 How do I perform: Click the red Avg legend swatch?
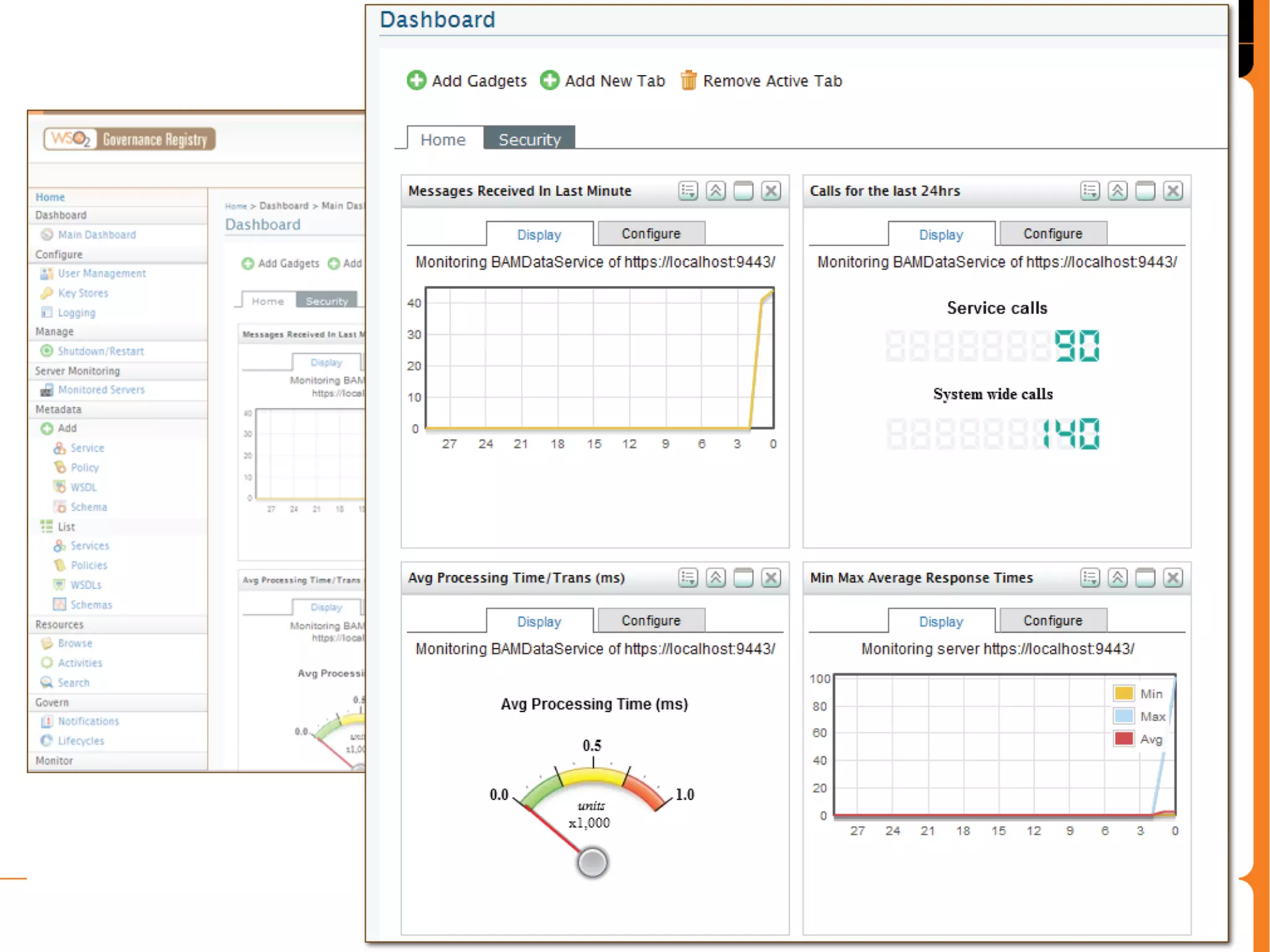1124,739
